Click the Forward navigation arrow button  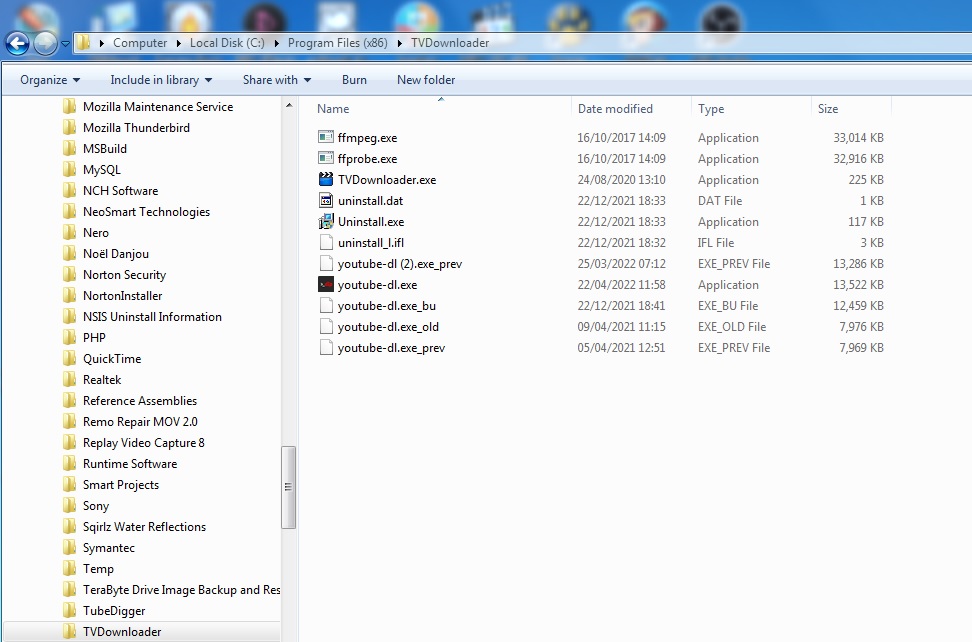45,43
